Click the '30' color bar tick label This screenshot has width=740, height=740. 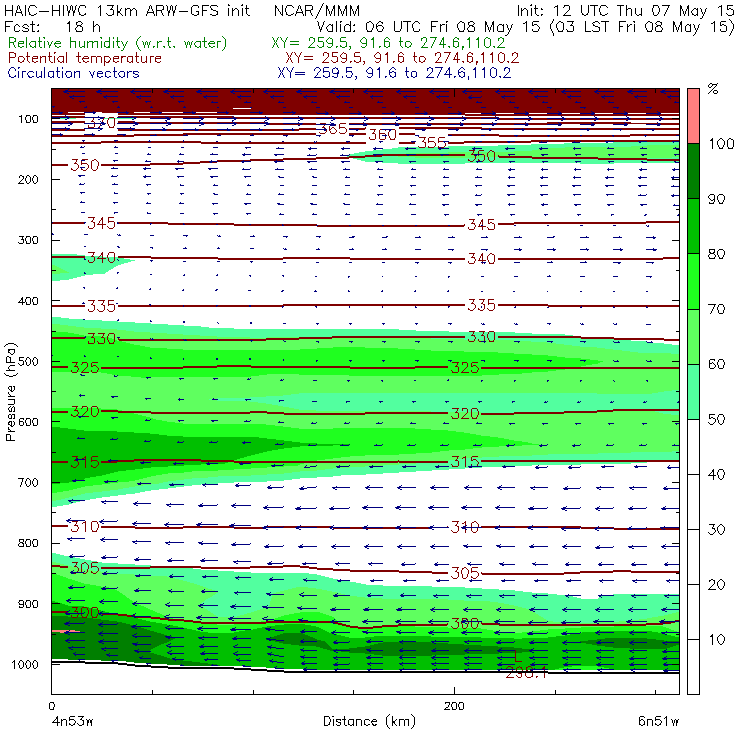coord(716,530)
